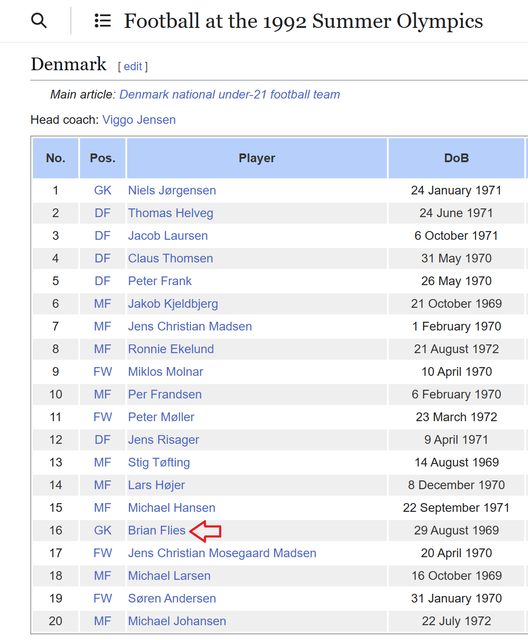Click FW position link for Peter Møller
The width and height of the screenshot is (528, 640).
point(102,417)
